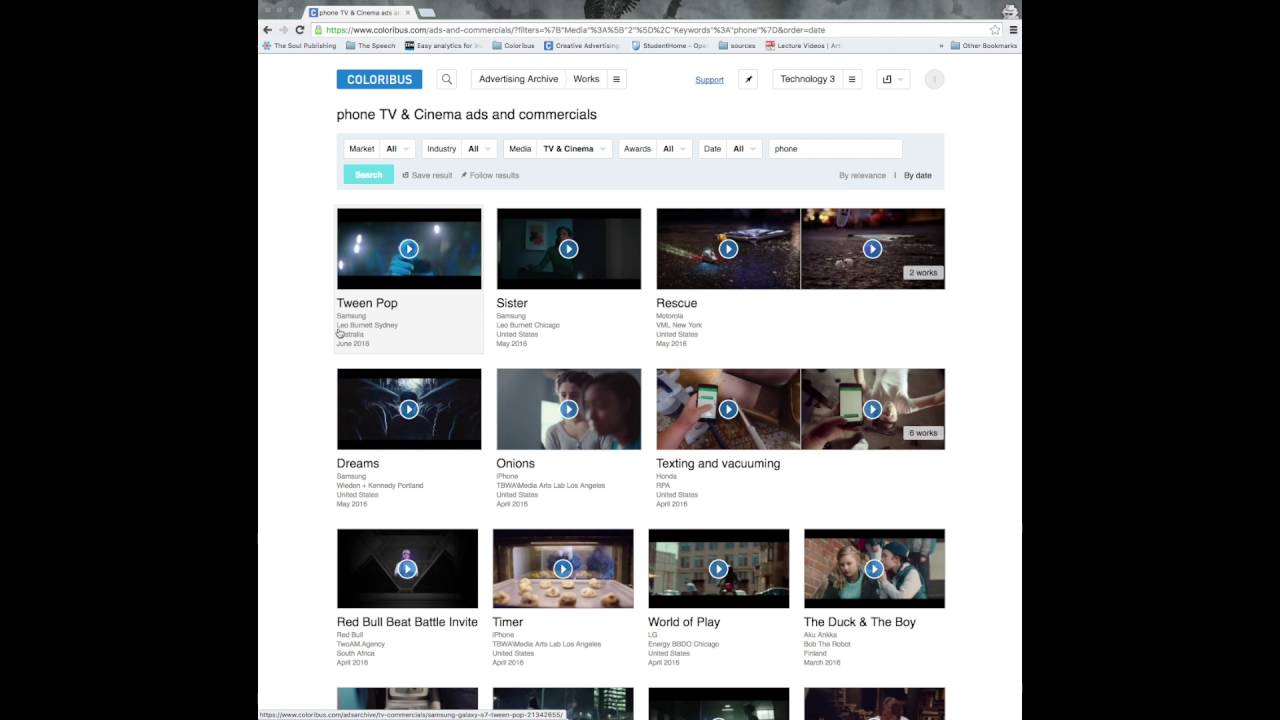Click the phone keyword input field
Image resolution: width=1280 pixels, height=720 pixels.
[x=835, y=149]
